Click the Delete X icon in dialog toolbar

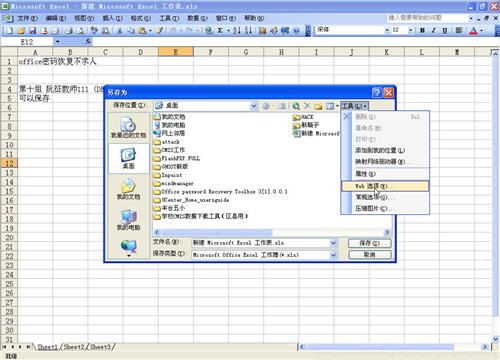tap(307, 106)
